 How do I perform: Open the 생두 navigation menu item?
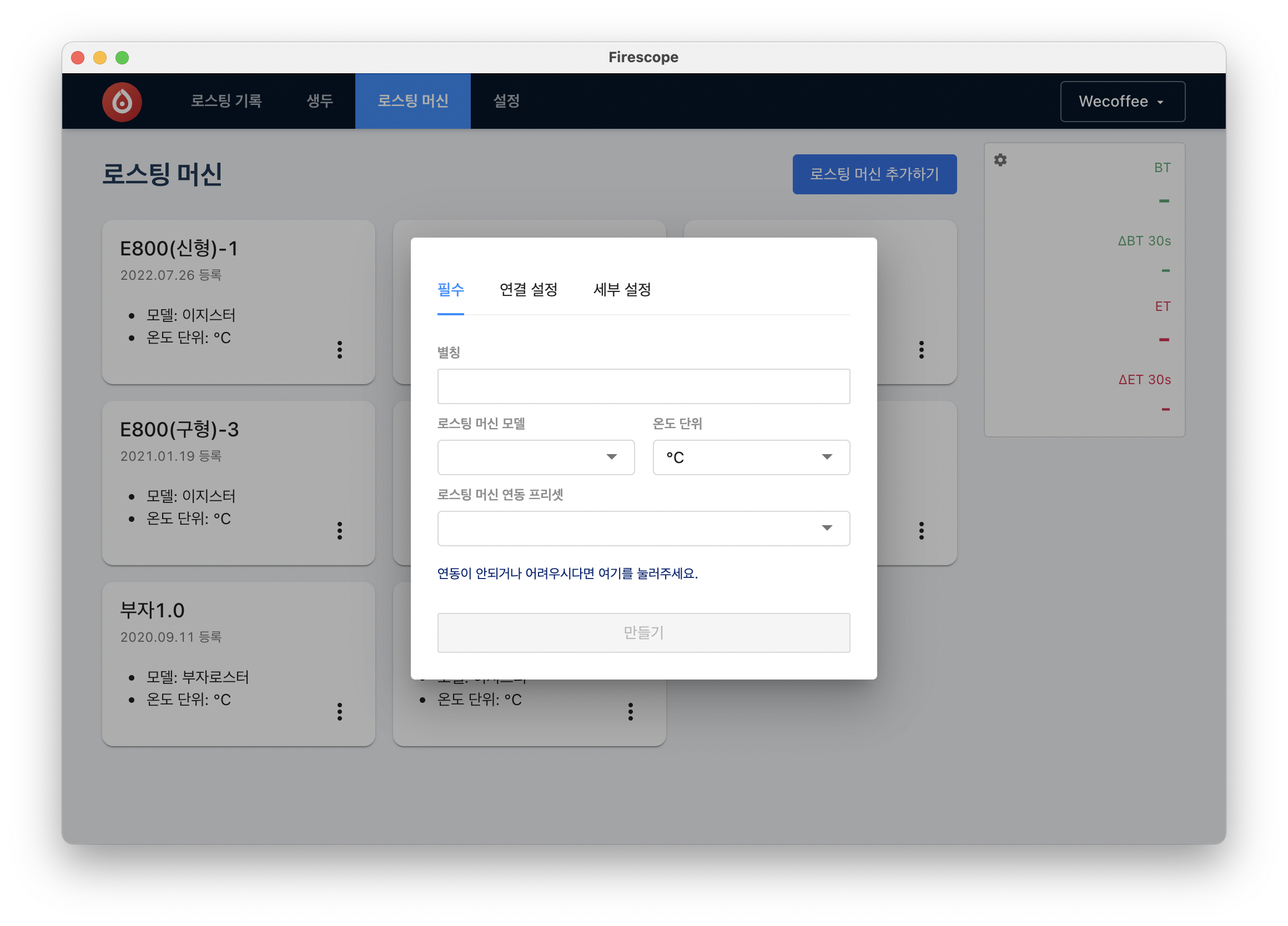(320, 101)
